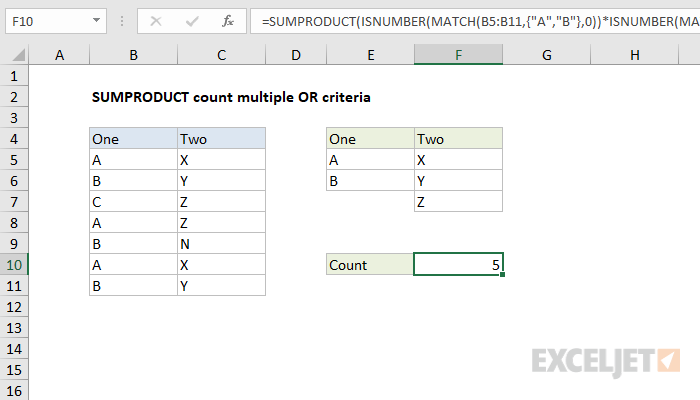Select row 15 header
Viewport: 700px width, 400px height.
(x=14, y=370)
